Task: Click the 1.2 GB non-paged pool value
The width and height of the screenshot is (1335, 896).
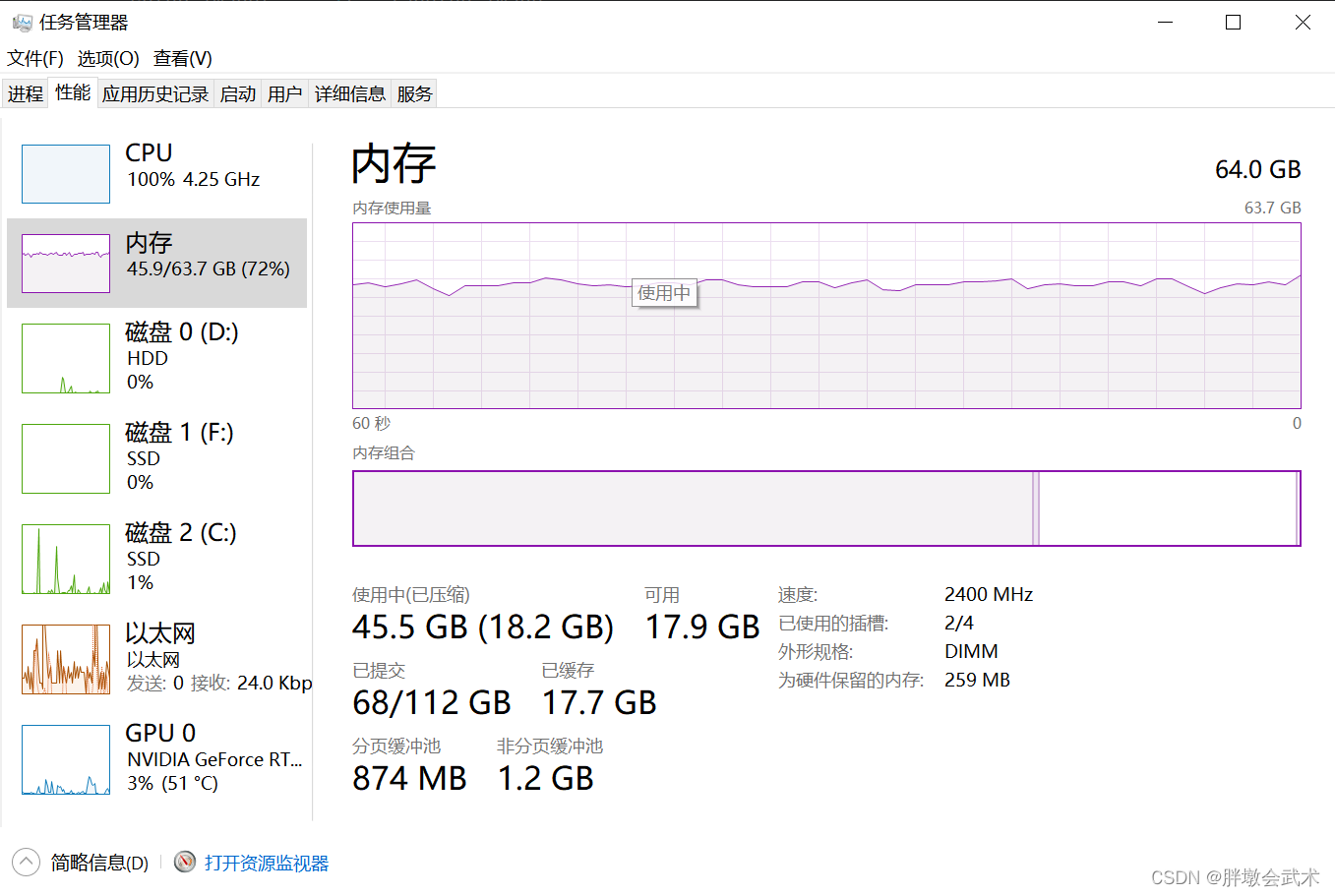Action: 545,778
